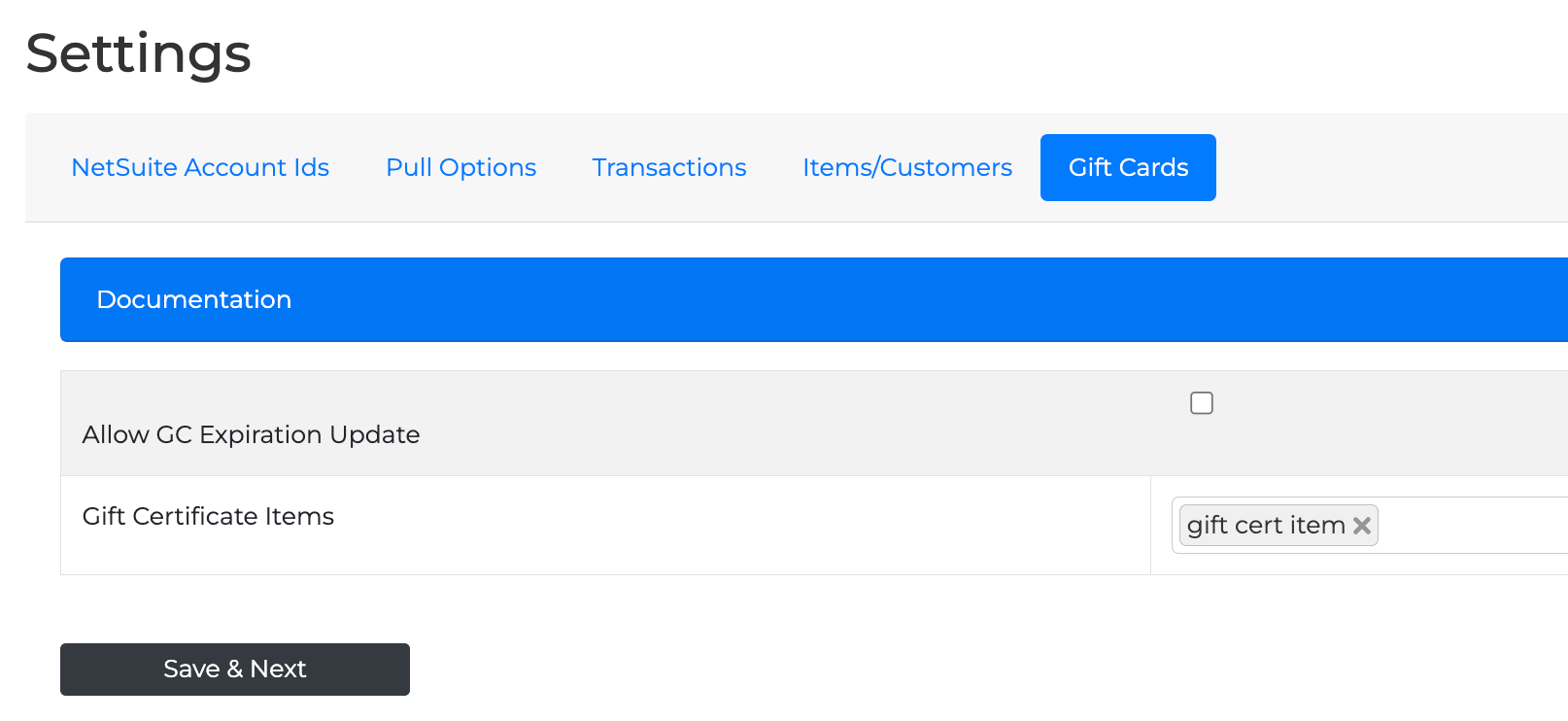Image resolution: width=1568 pixels, height=721 pixels.
Task: Click blank cell under Gift Certificate Items label
Action: [x=486, y=552]
